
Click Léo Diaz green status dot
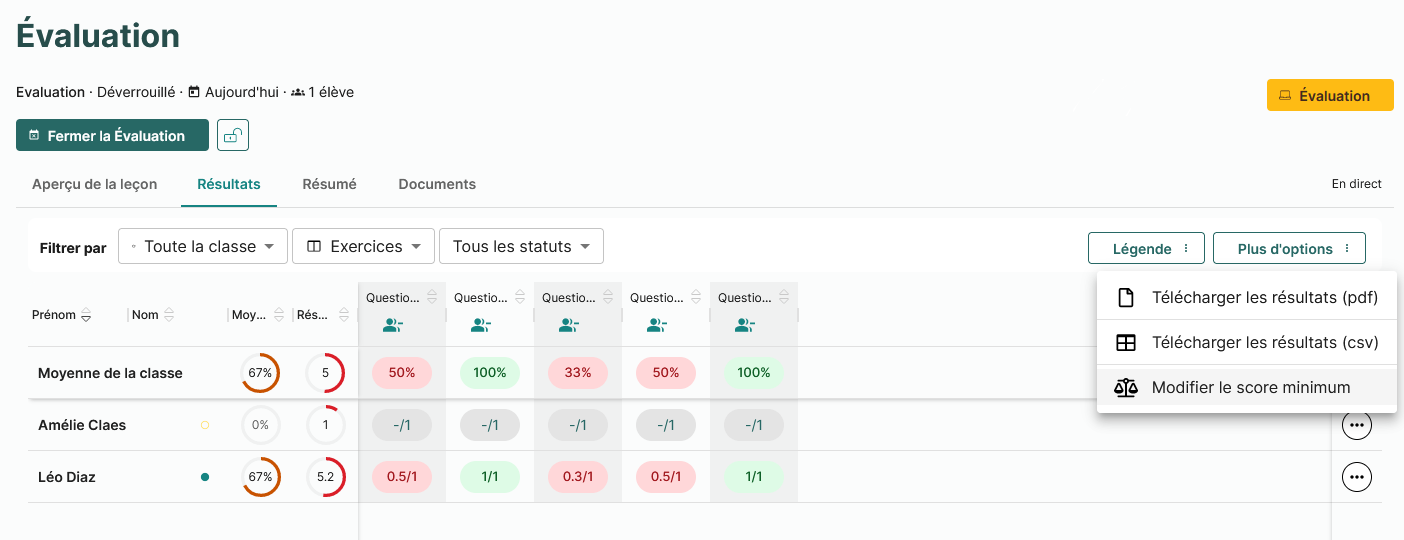click(205, 477)
